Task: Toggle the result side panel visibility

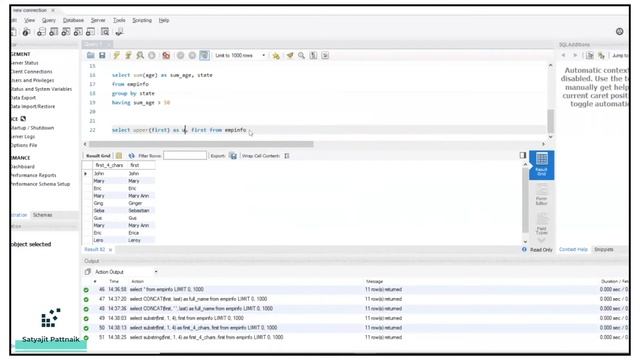Action: pos(522,155)
